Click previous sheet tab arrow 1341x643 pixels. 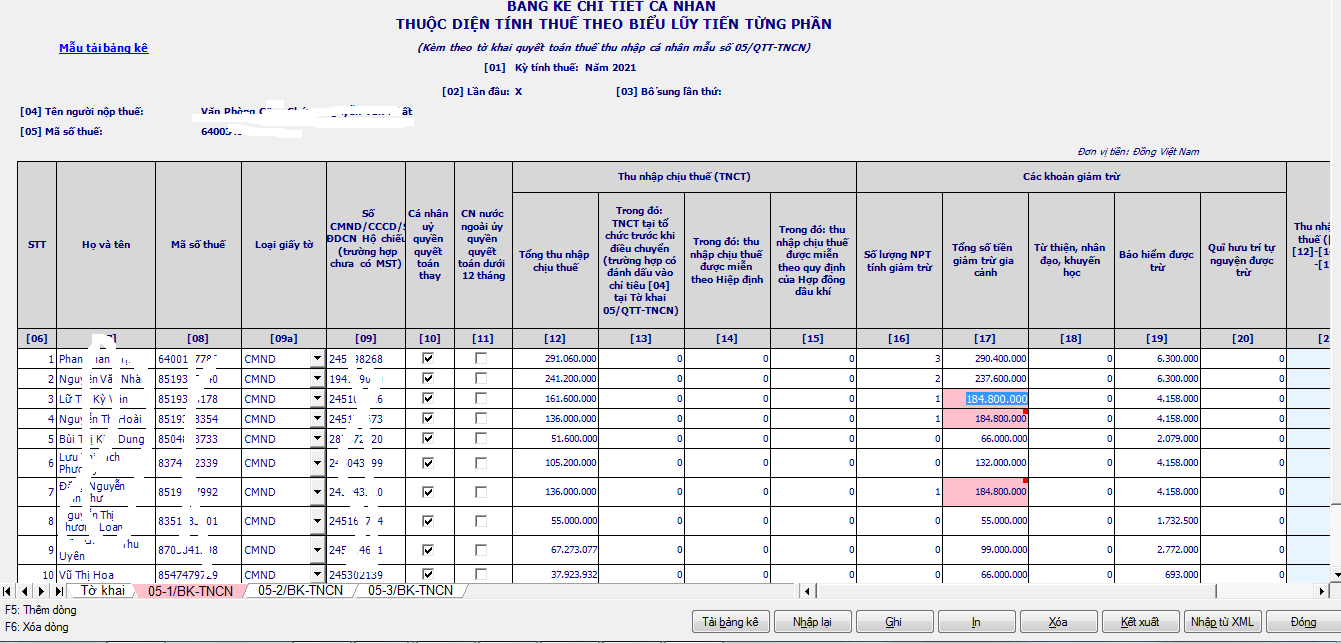pyautogui.click(x=23, y=591)
